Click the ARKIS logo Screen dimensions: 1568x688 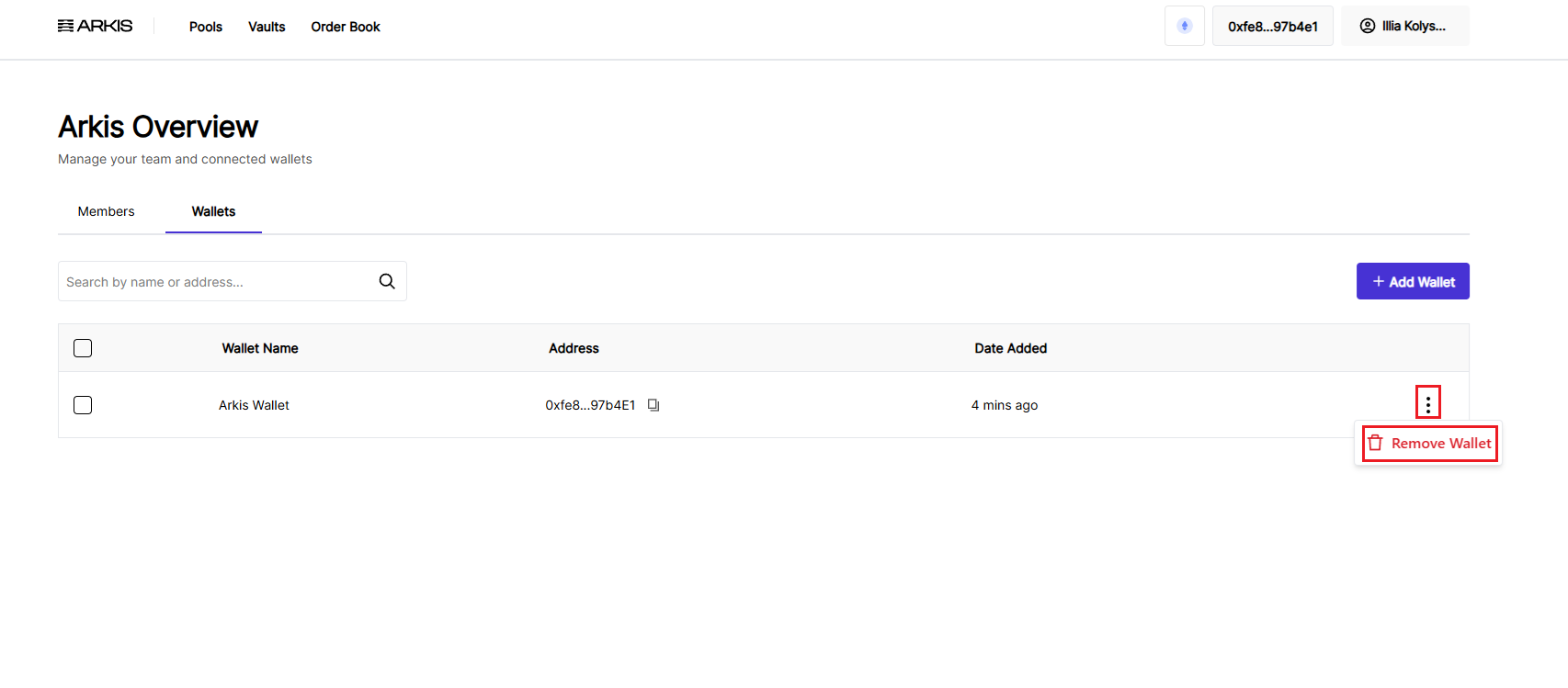[95, 26]
